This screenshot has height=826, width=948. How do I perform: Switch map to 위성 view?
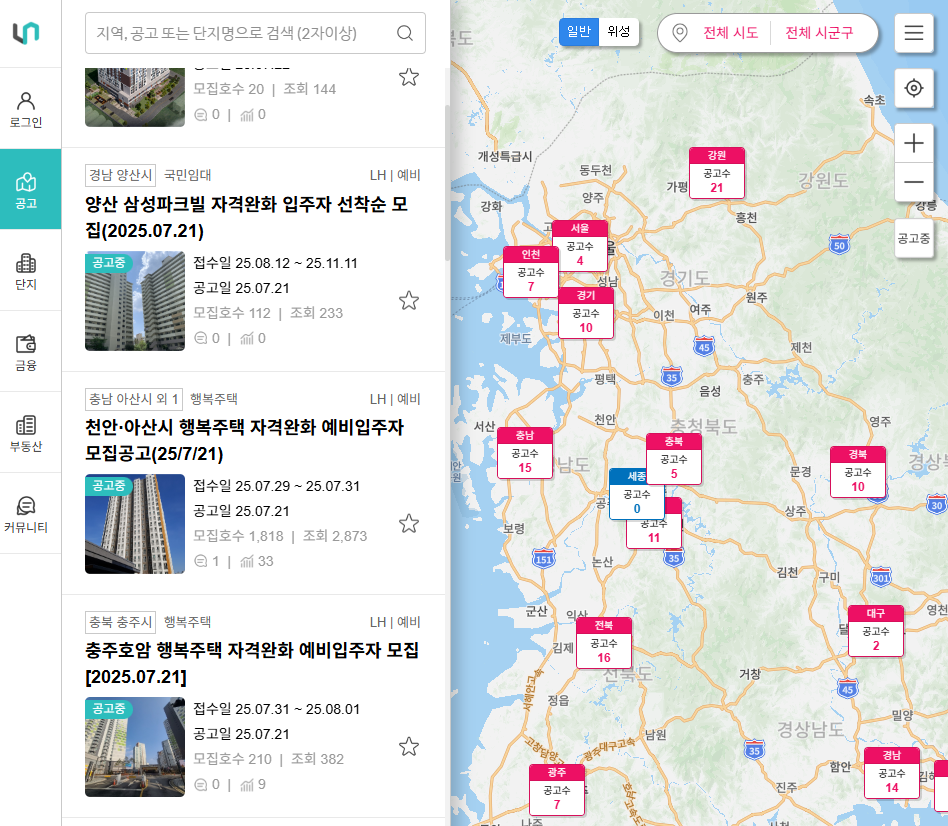(x=617, y=31)
